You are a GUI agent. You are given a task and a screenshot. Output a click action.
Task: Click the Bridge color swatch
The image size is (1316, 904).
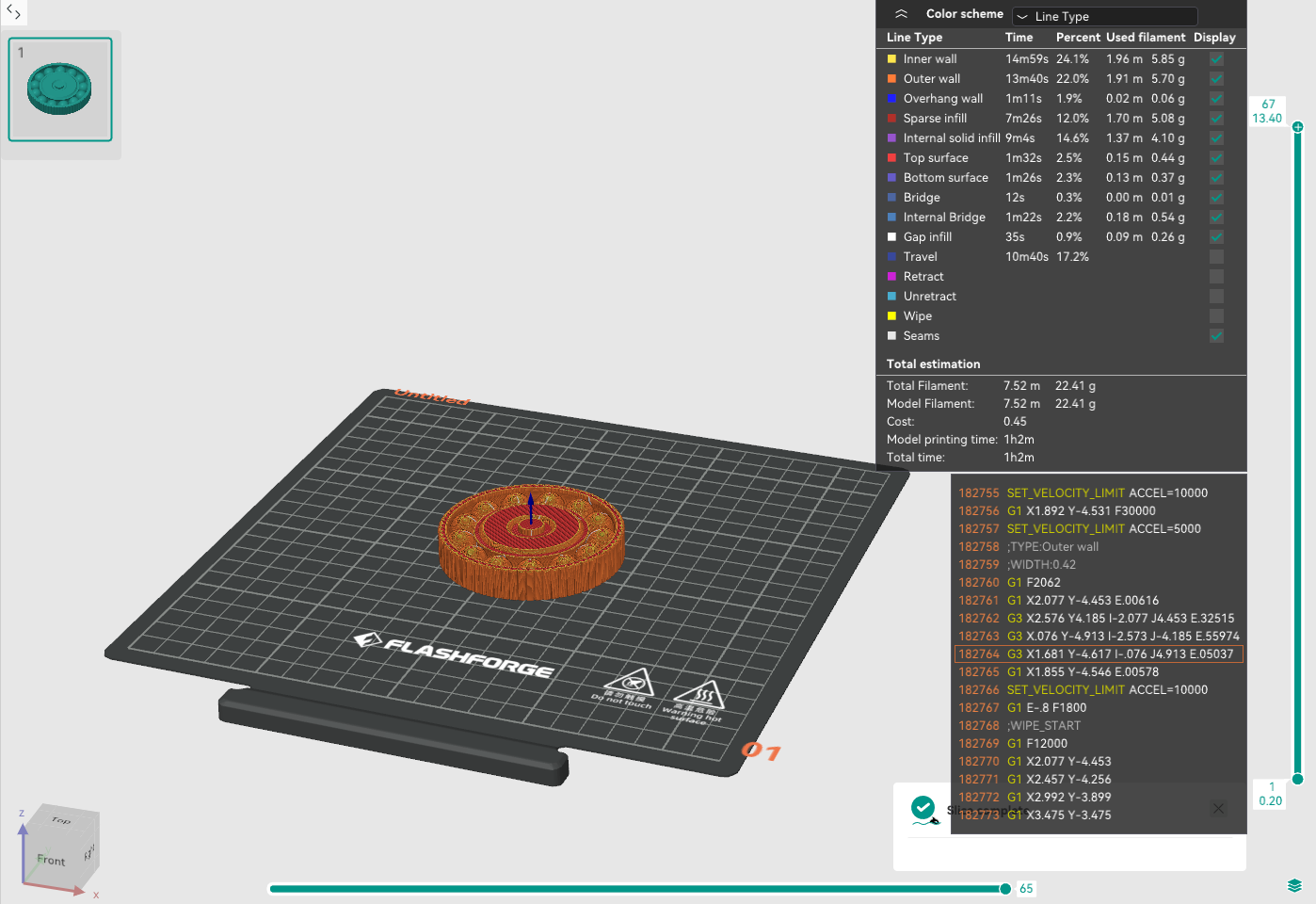(x=891, y=197)
